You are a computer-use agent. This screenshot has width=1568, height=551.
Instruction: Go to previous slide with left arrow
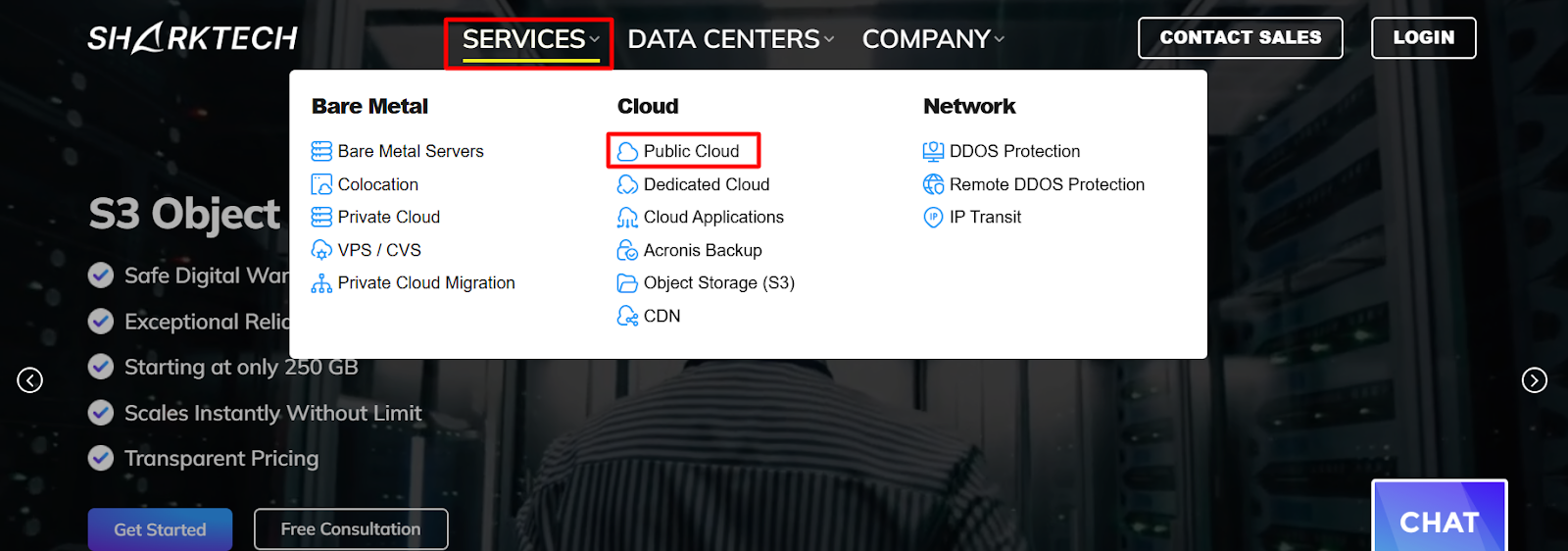(x=30, y=379)
